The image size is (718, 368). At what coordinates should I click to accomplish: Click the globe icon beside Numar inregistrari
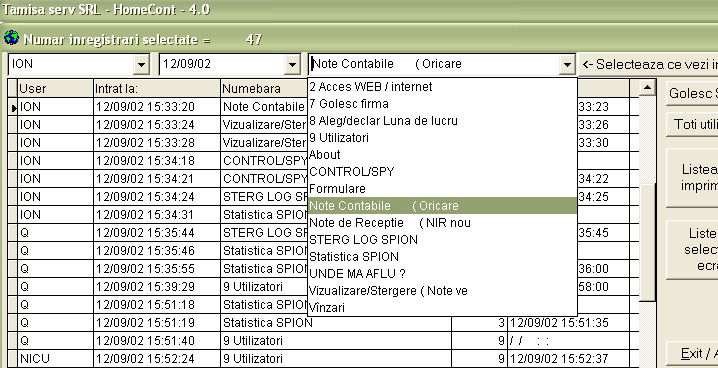[x=11, y=38]
